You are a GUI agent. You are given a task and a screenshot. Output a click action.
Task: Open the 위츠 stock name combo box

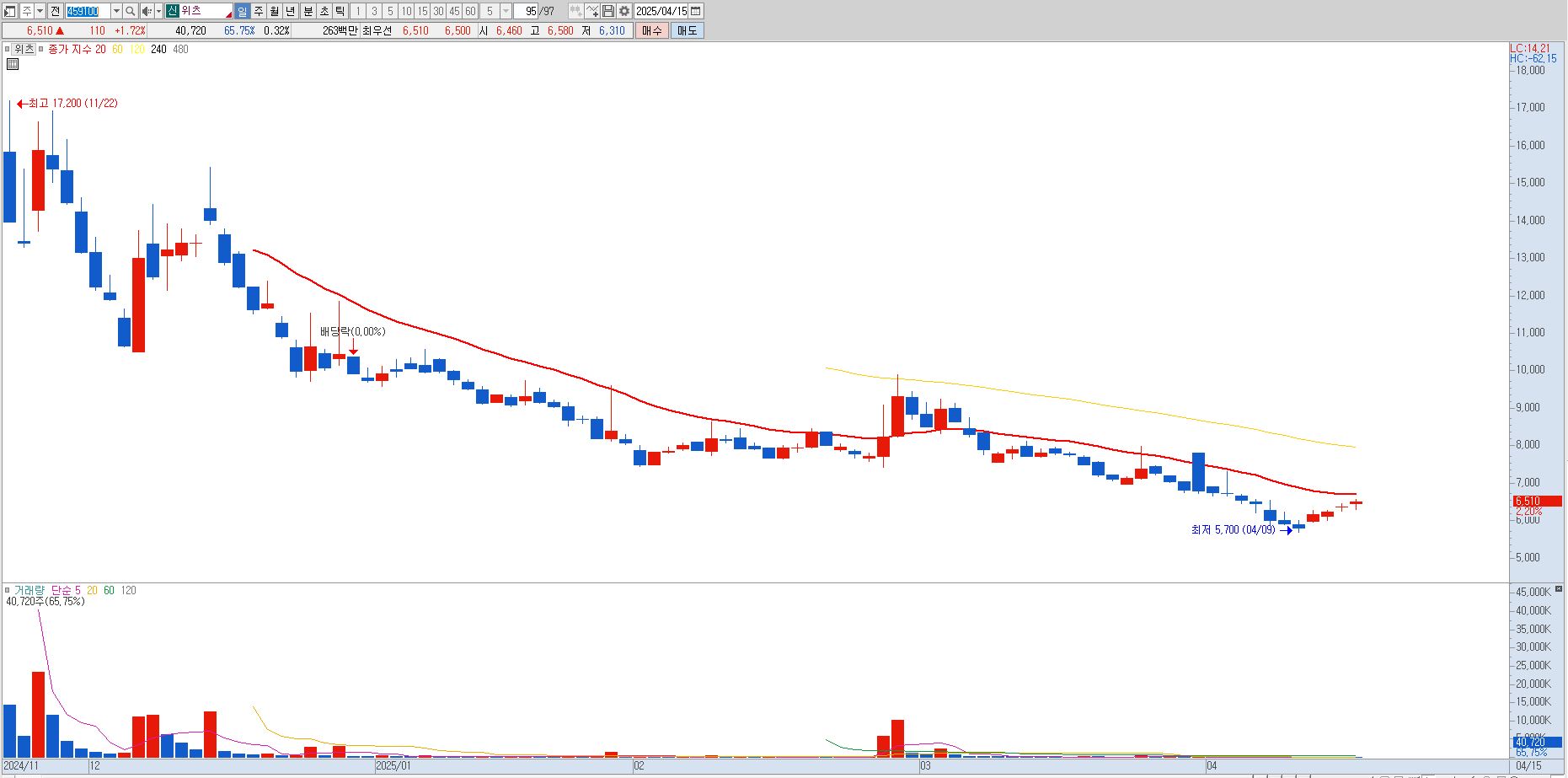coord(199,11)
